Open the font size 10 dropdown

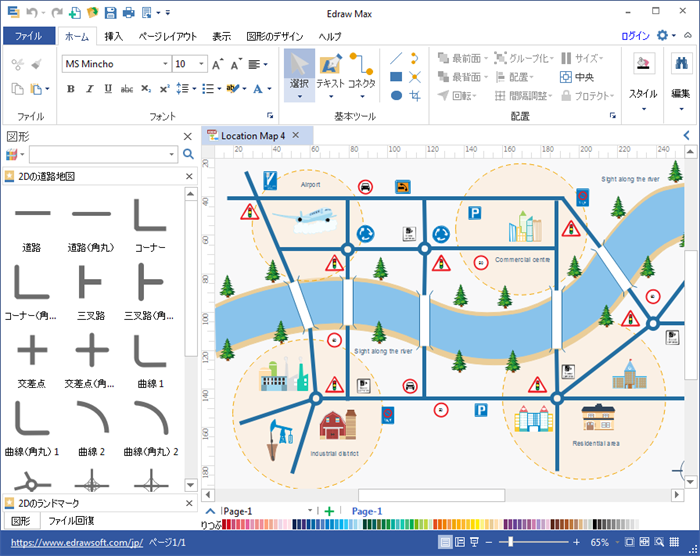tap(201, 64)
